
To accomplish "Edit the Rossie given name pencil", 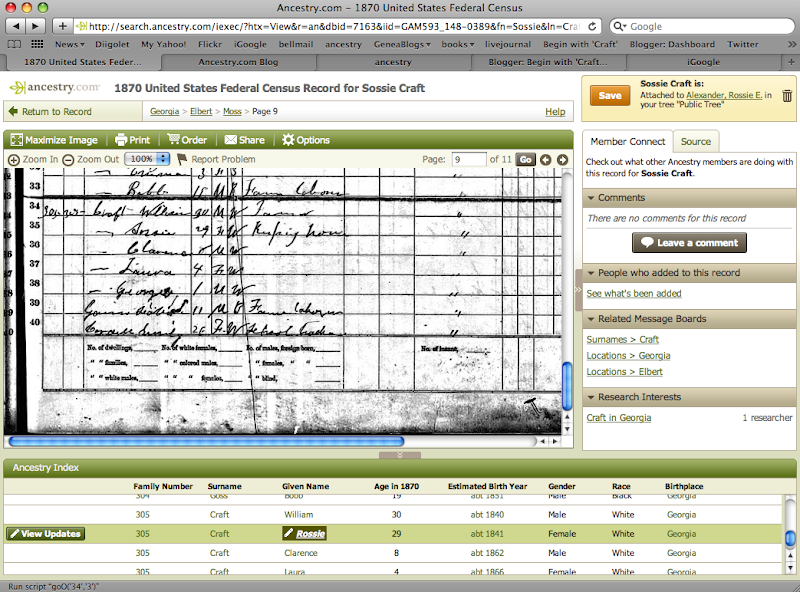I will click(x=289, y=533).
